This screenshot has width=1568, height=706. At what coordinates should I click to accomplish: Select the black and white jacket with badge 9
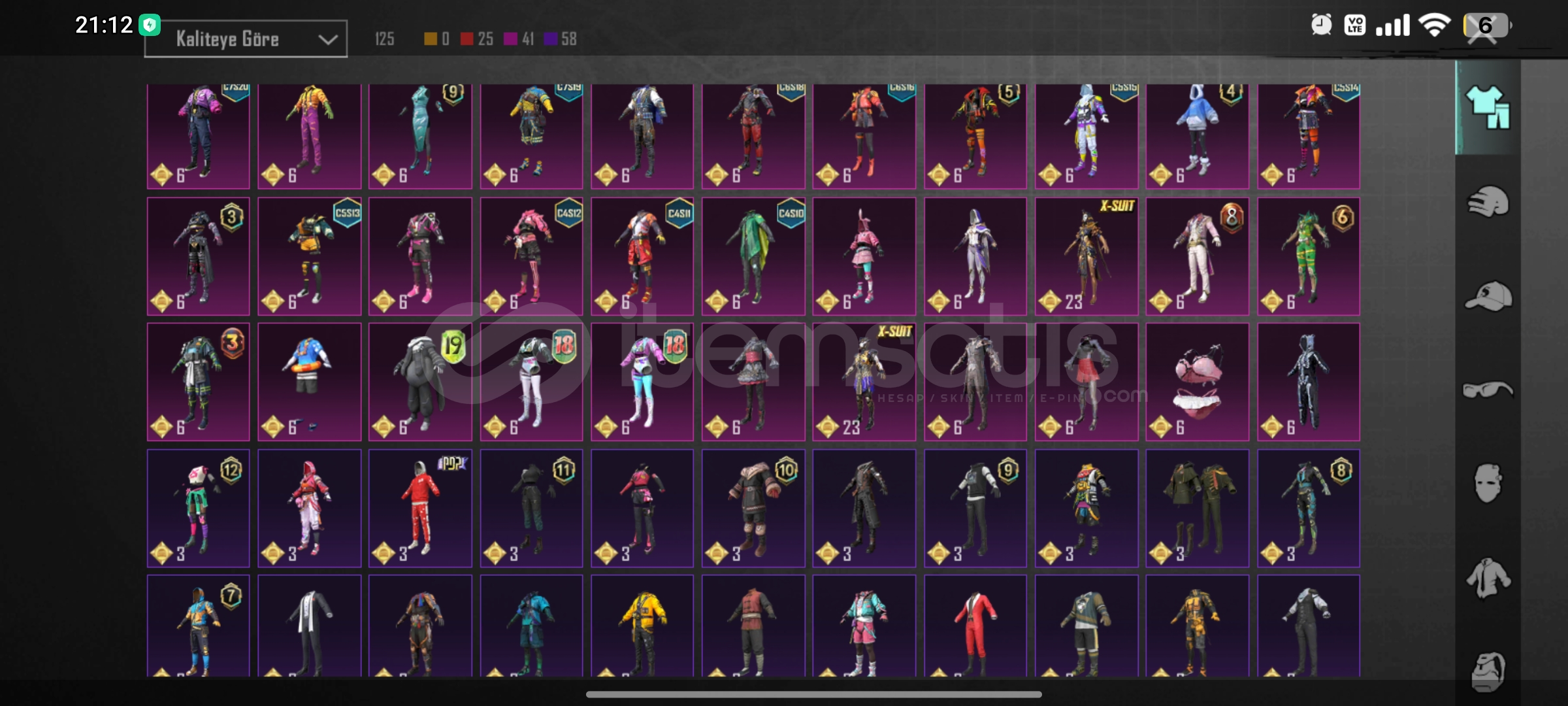[x=975, y=508]
